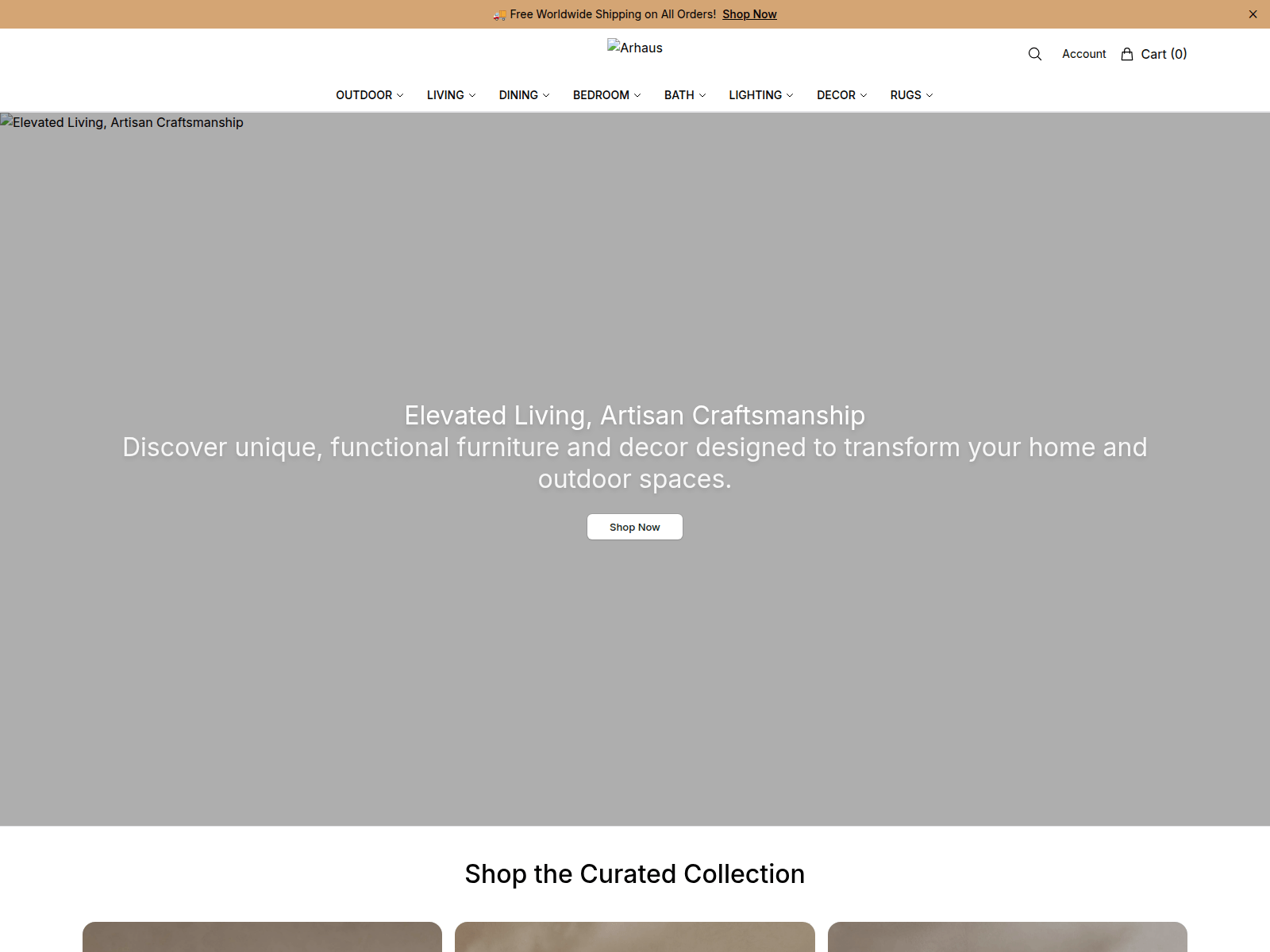This screenshot has height=952, width=1270.
Task: Open Cart (0) link
Action: click(x=1154, y=54)
